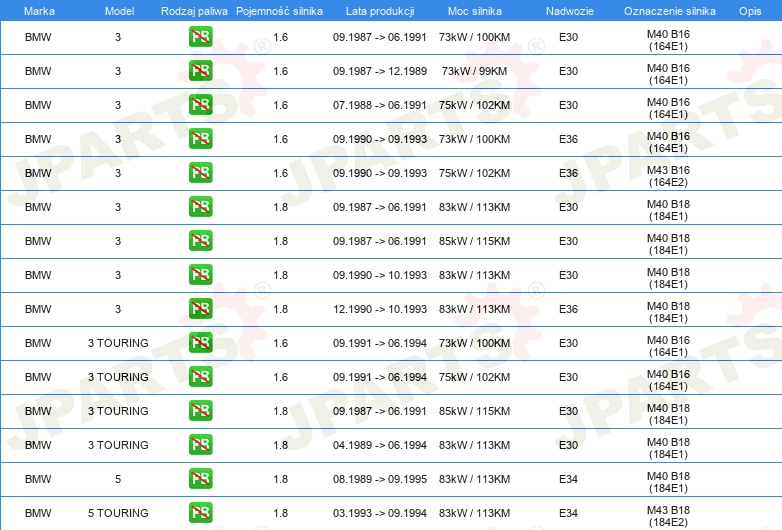Click the 12.1990 -> 10.1993 date range
The height and width of the screenshot is (530, 782).
(x=380, y=309)
